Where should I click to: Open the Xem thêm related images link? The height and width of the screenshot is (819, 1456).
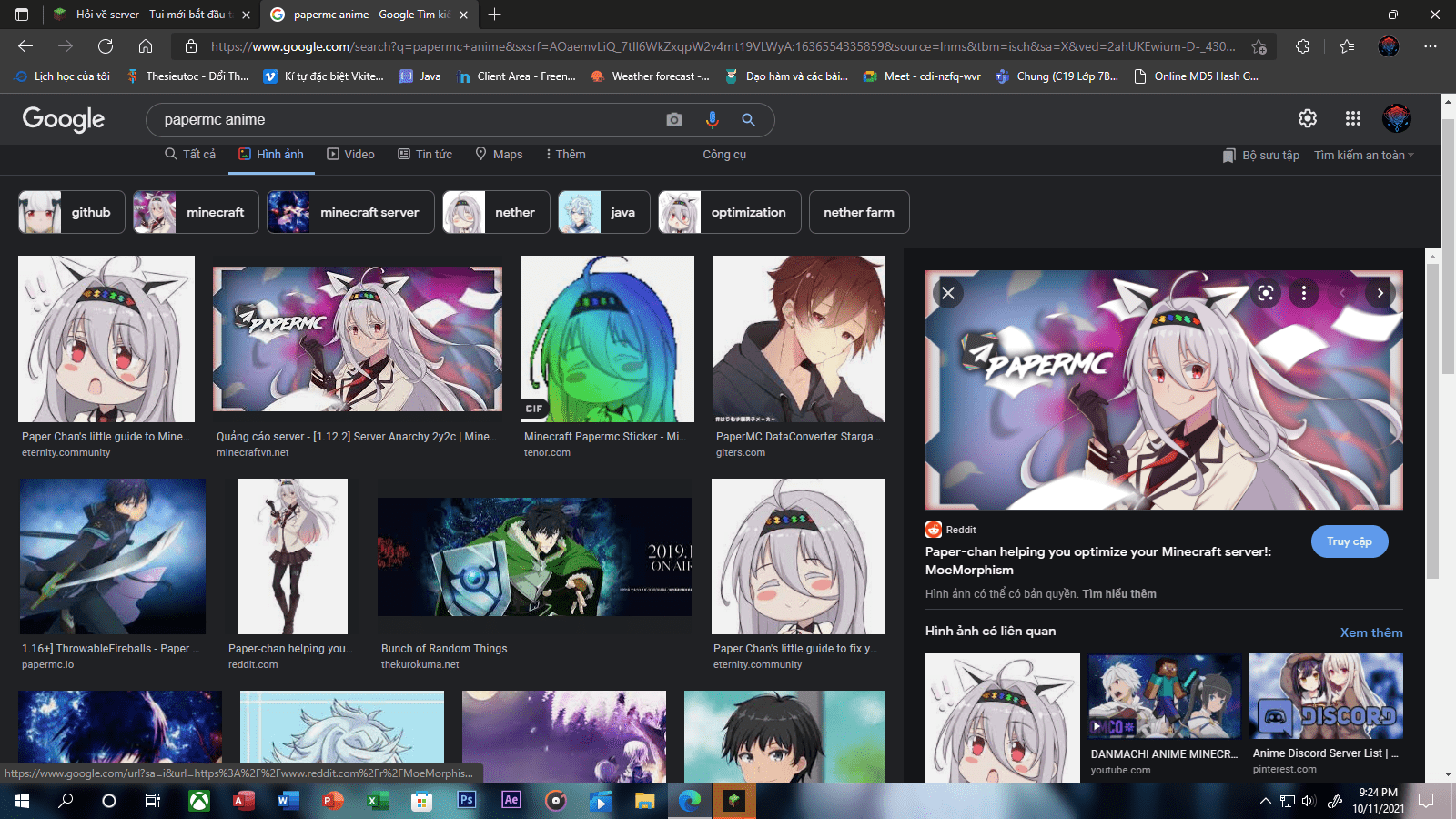coord(1370,632)
